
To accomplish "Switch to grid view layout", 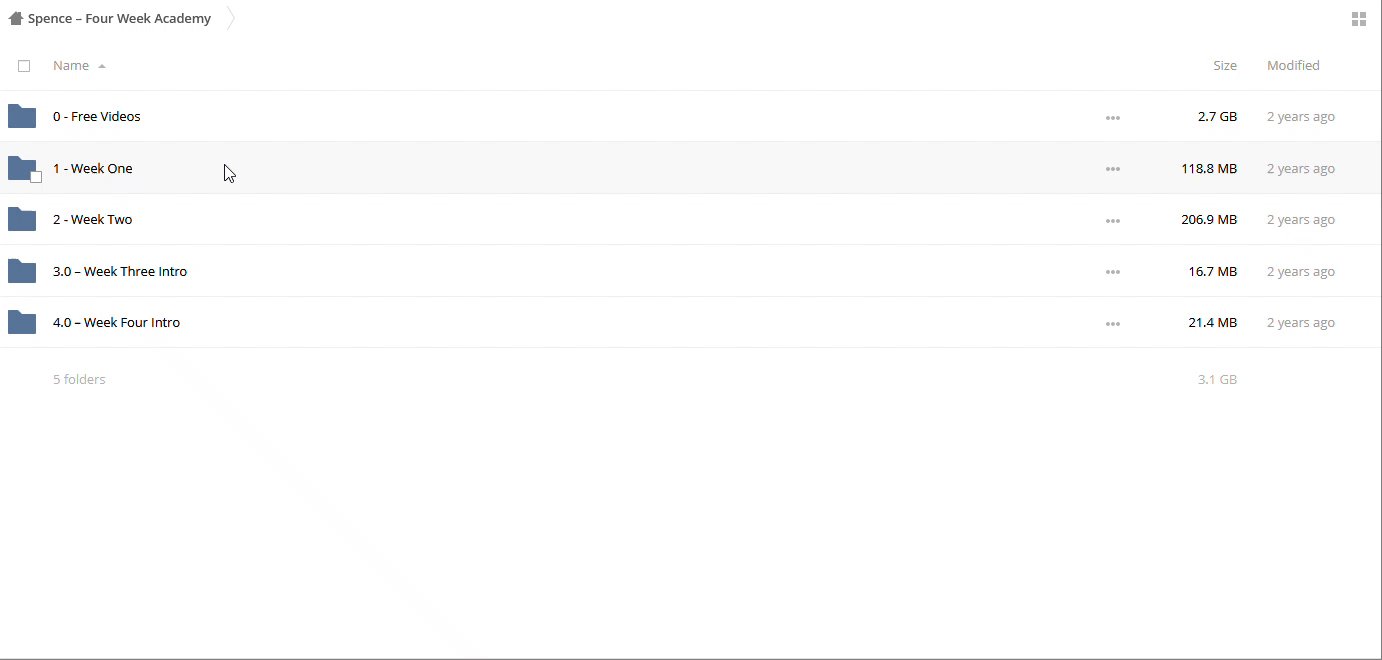I will (x=1358, y=19).
